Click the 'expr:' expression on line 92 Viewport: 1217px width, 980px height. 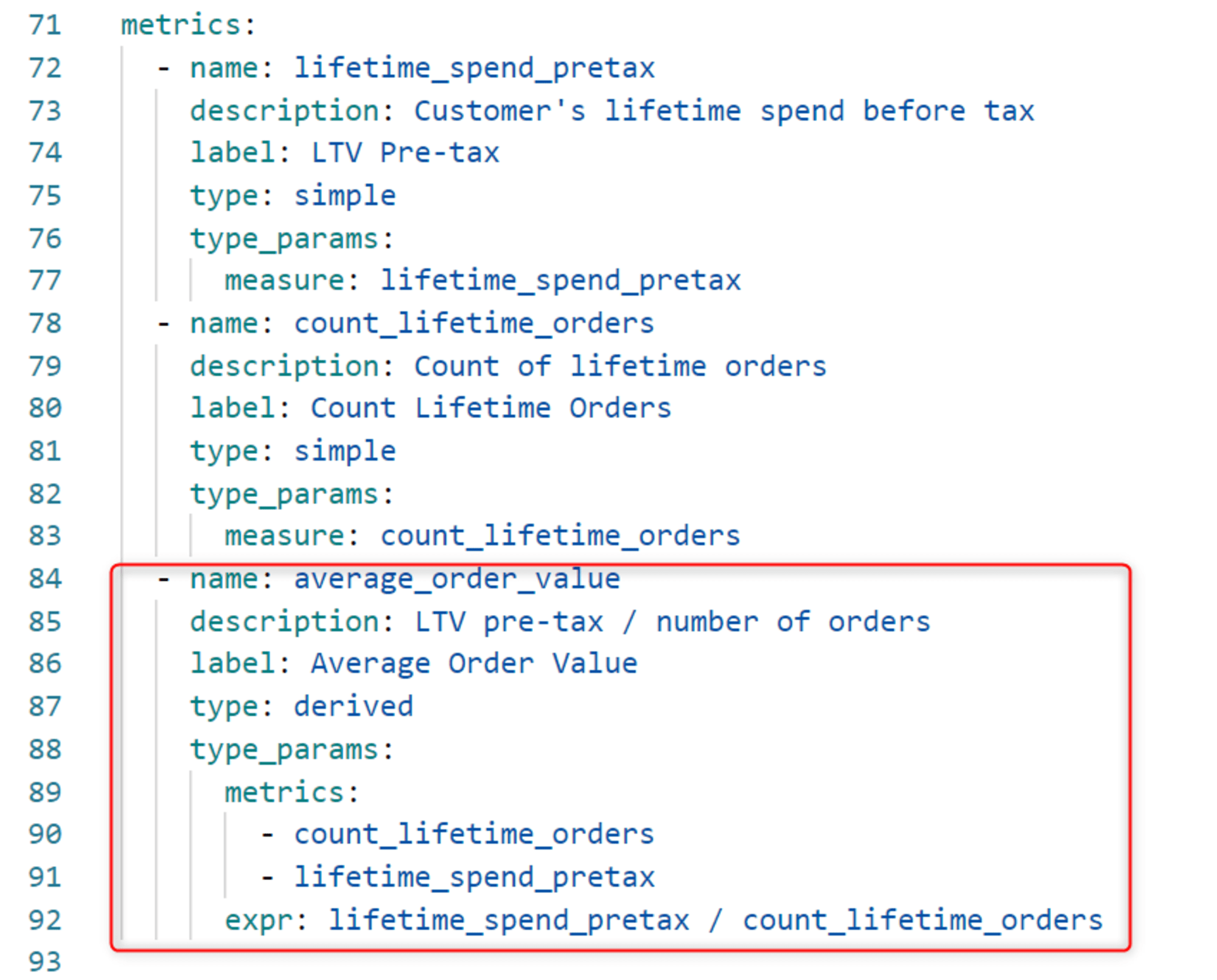(x=663, y=920)
